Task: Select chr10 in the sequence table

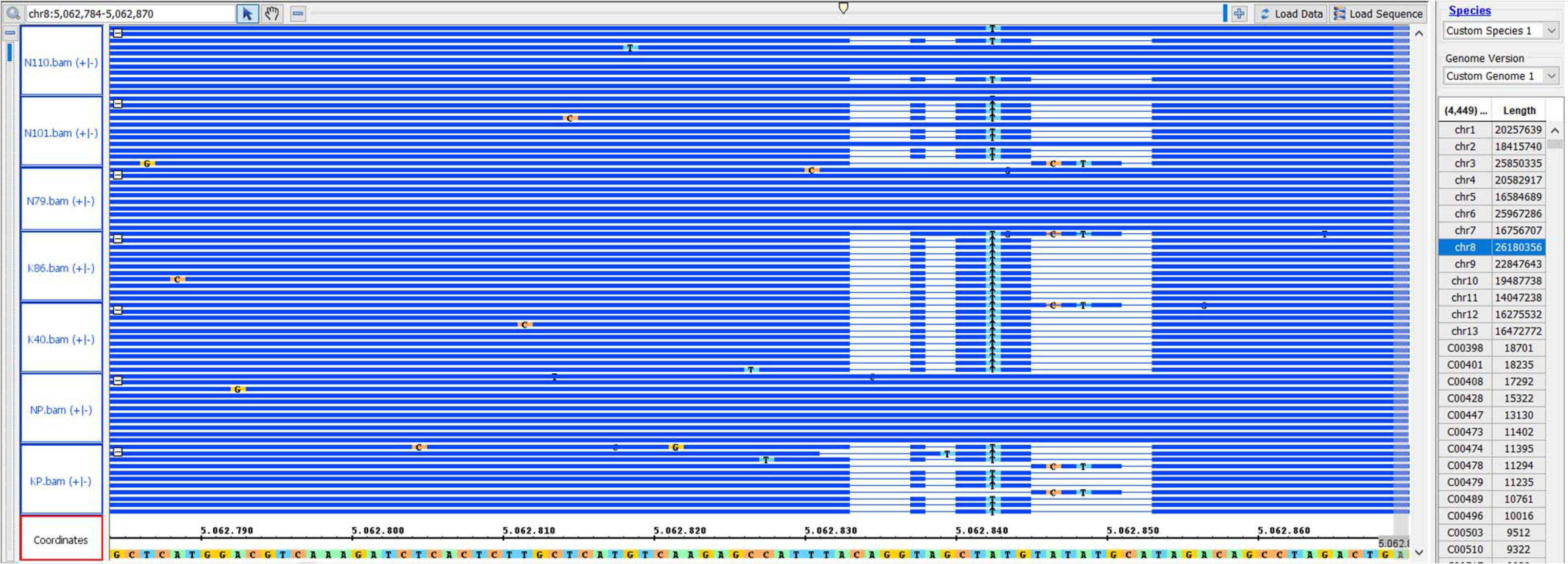Action: [x=1465, y=281]
